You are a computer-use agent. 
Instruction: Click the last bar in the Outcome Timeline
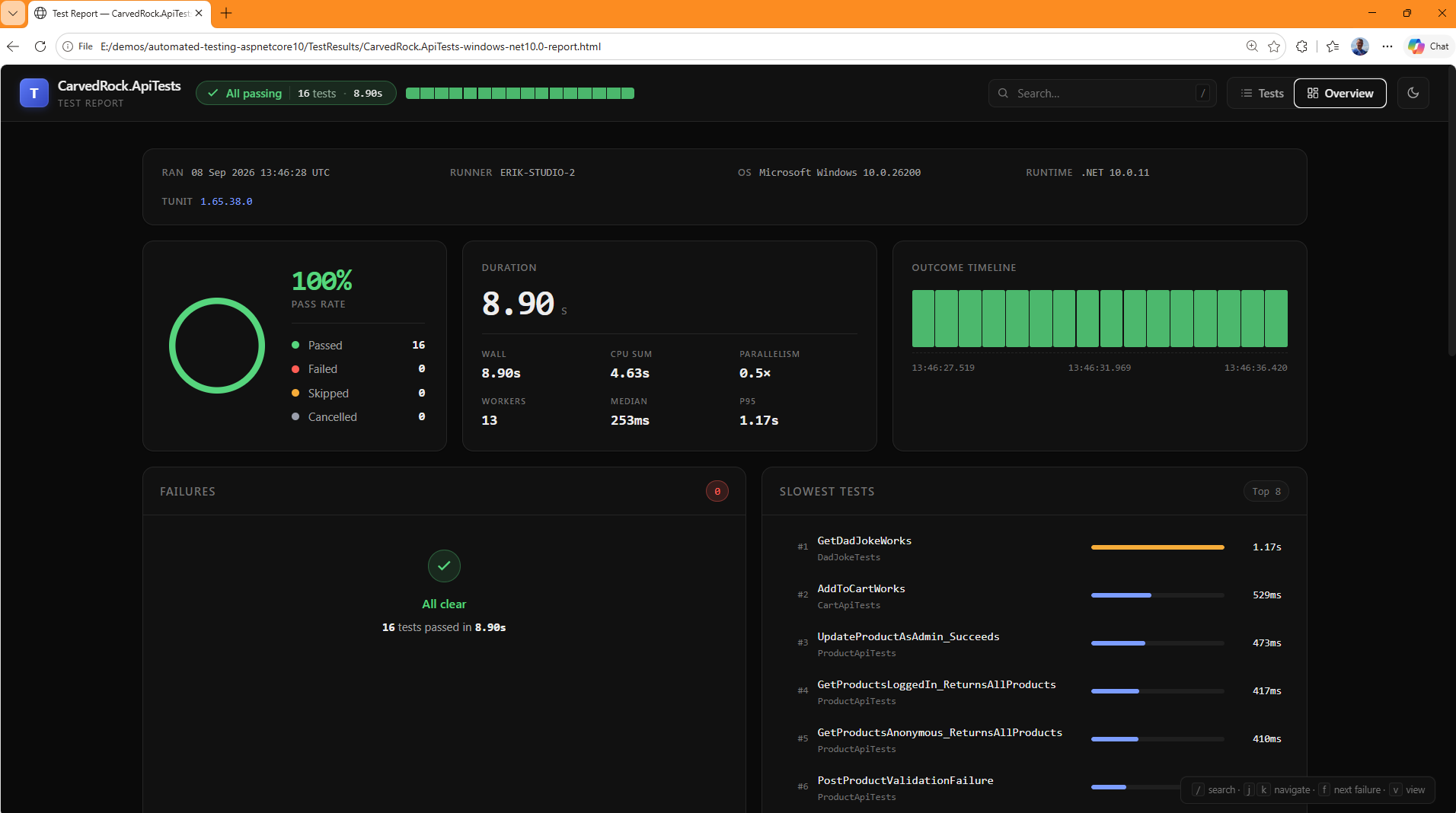click(1276, 318)
